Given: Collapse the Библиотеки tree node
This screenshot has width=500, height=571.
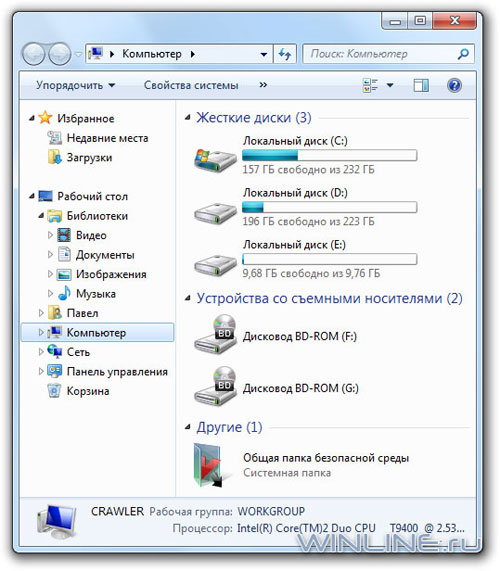Looking at the screenshot, I should [x=41, y=216].
